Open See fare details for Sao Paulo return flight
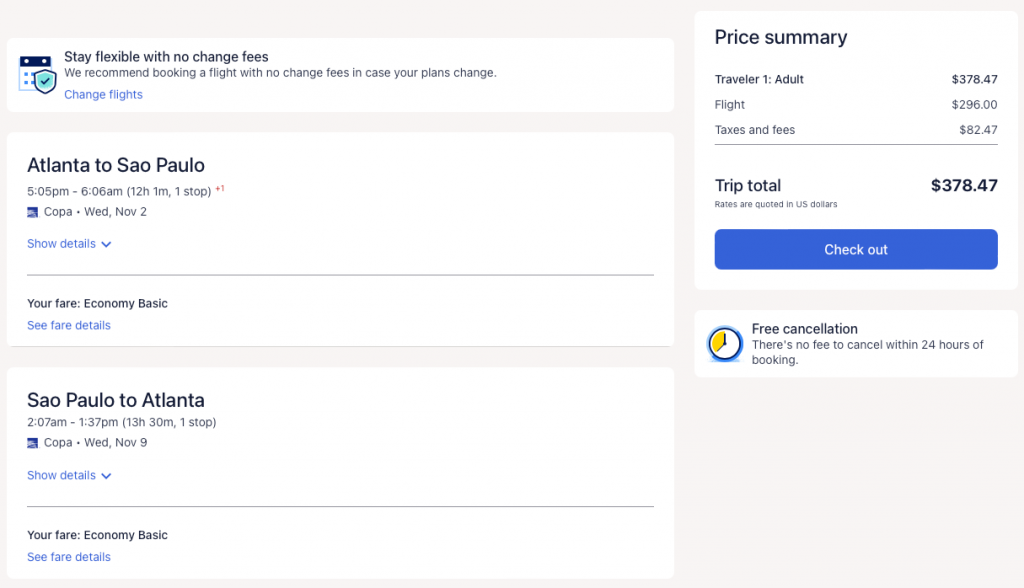The height and width of the screenshot is (588, 1024). coord(69,558)
